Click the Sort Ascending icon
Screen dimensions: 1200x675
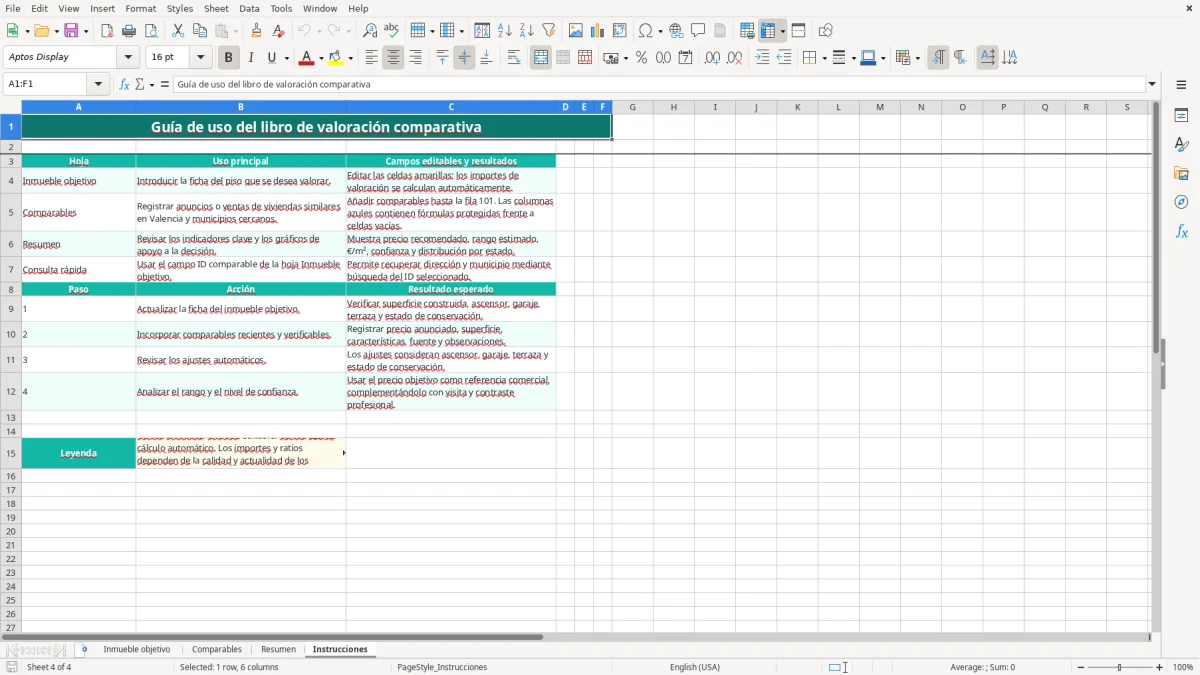(x=505, y=31)
